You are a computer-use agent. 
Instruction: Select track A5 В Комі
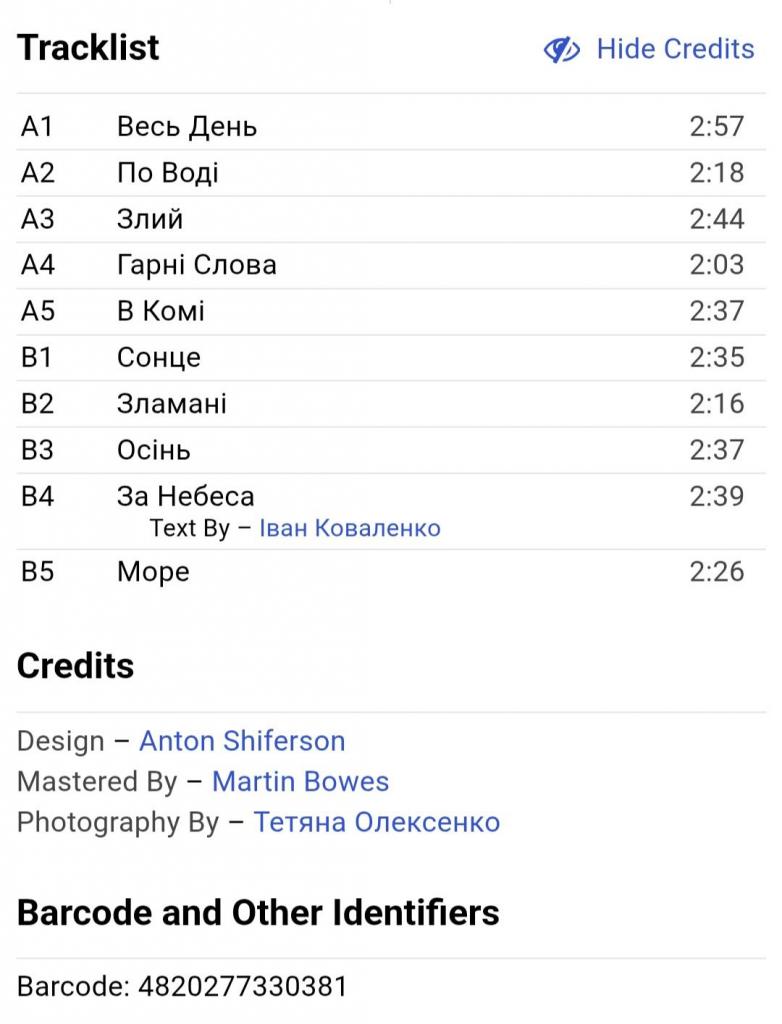161,311
